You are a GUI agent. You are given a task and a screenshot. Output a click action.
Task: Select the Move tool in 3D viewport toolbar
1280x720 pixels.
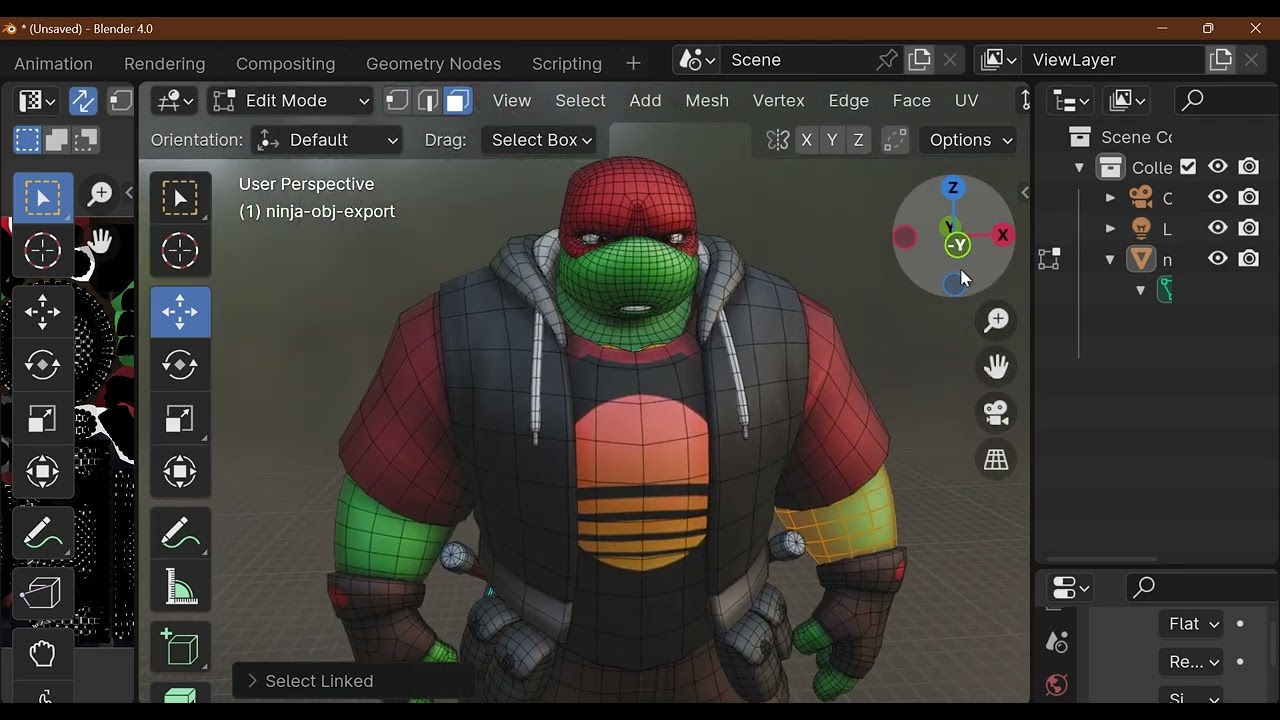(180, 312)
